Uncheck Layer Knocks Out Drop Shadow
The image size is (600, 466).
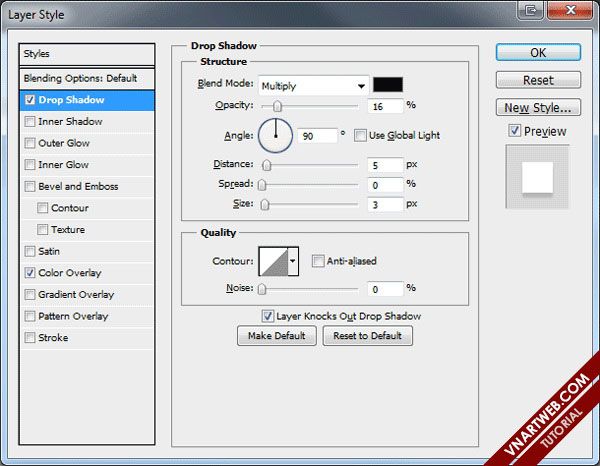point(267,316)
